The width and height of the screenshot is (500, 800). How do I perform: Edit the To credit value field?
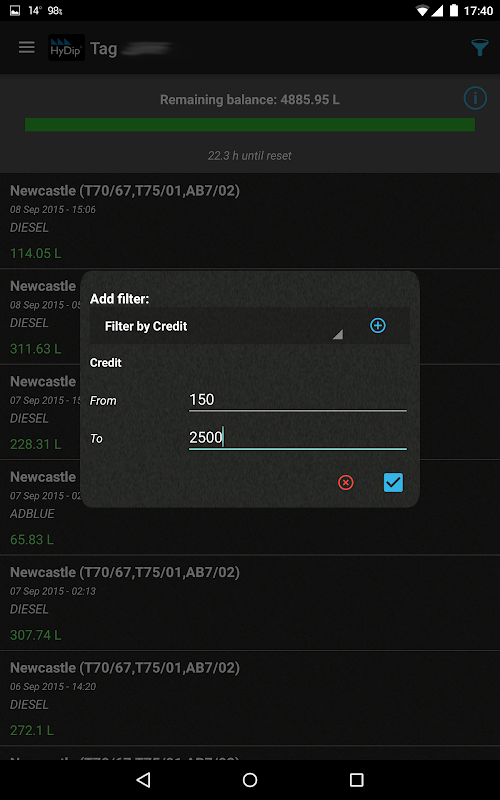tap(297, 438)
